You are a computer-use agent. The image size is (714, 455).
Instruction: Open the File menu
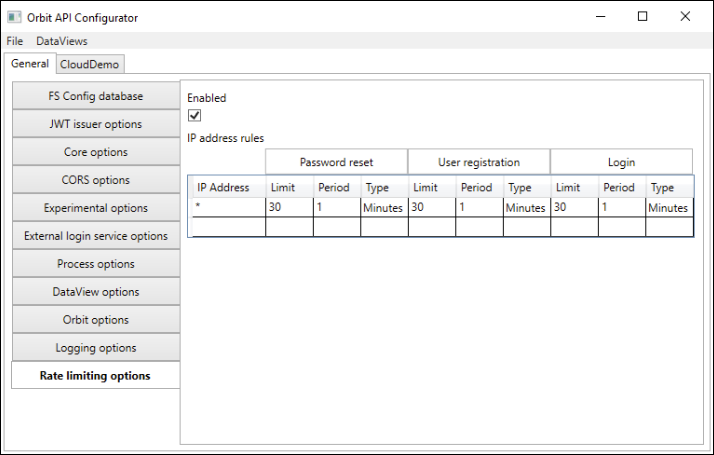coord(15,41)
